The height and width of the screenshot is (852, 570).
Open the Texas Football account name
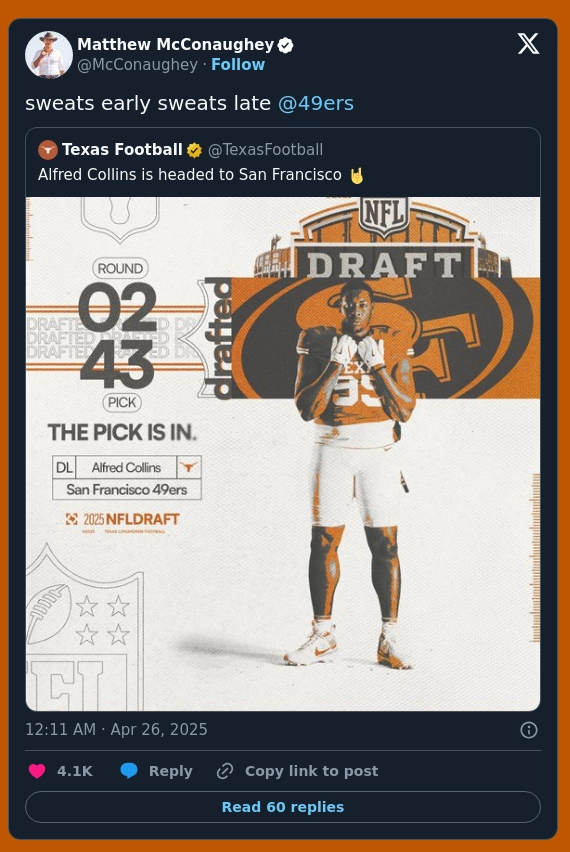[122, 149]
